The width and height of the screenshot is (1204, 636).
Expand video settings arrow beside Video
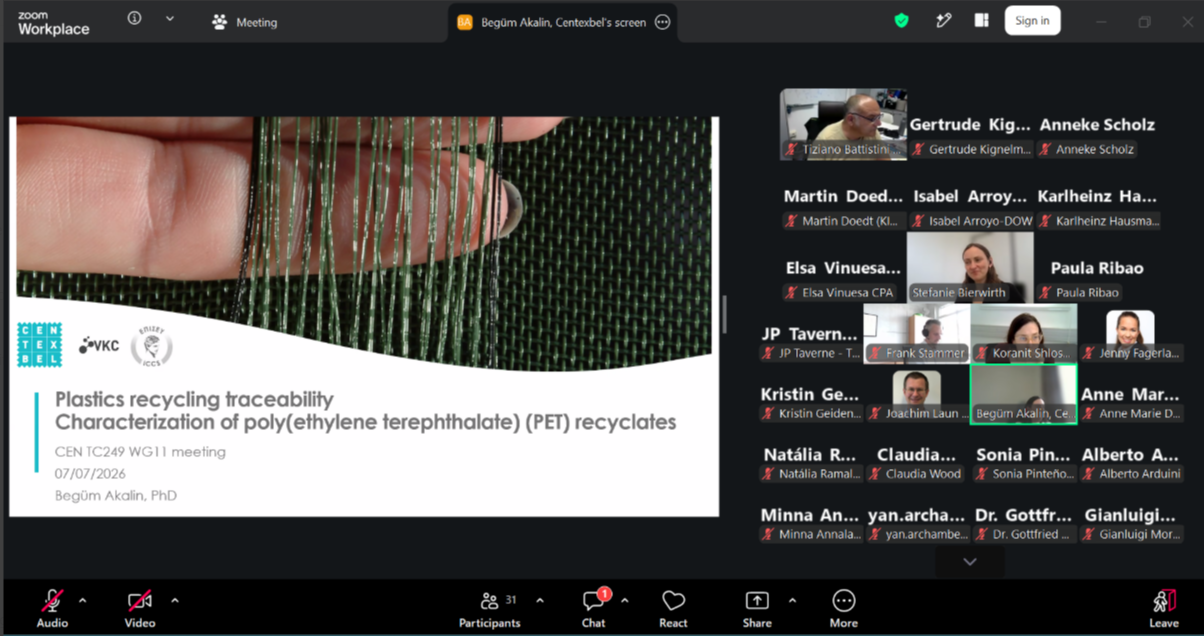pyautogui.click(x=175, y=601)
